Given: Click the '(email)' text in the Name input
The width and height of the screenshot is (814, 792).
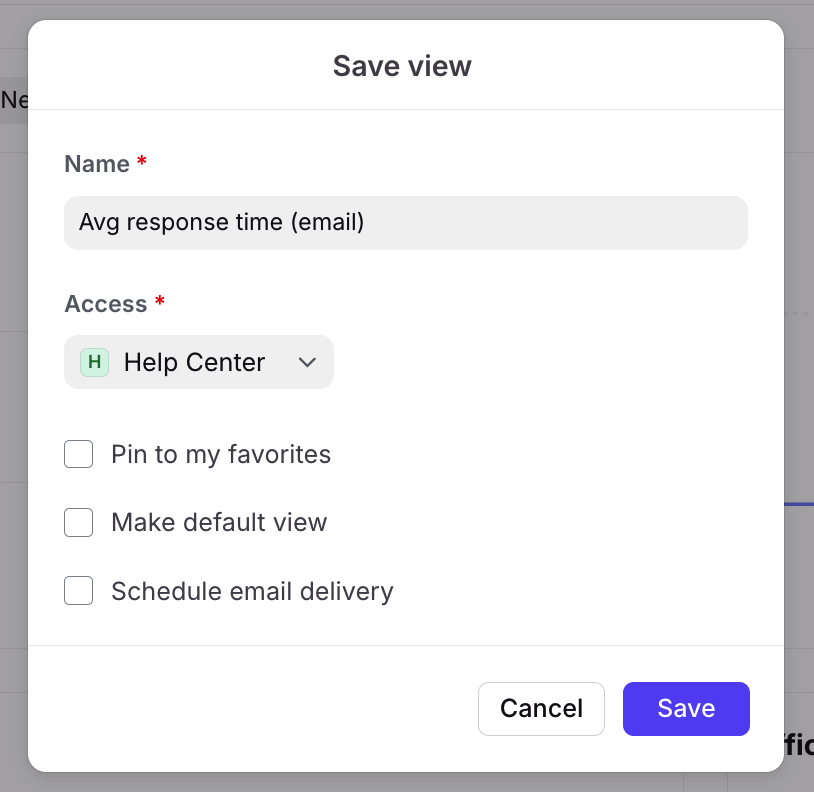Looking at the screenshot, I should 328,223.
